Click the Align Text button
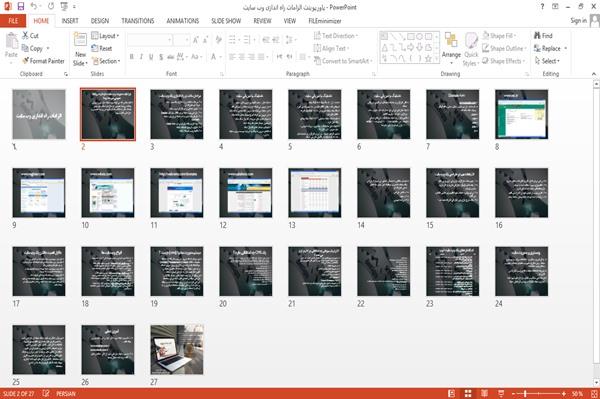Screen dimensions: 600x399 click(x=331, y=48)
